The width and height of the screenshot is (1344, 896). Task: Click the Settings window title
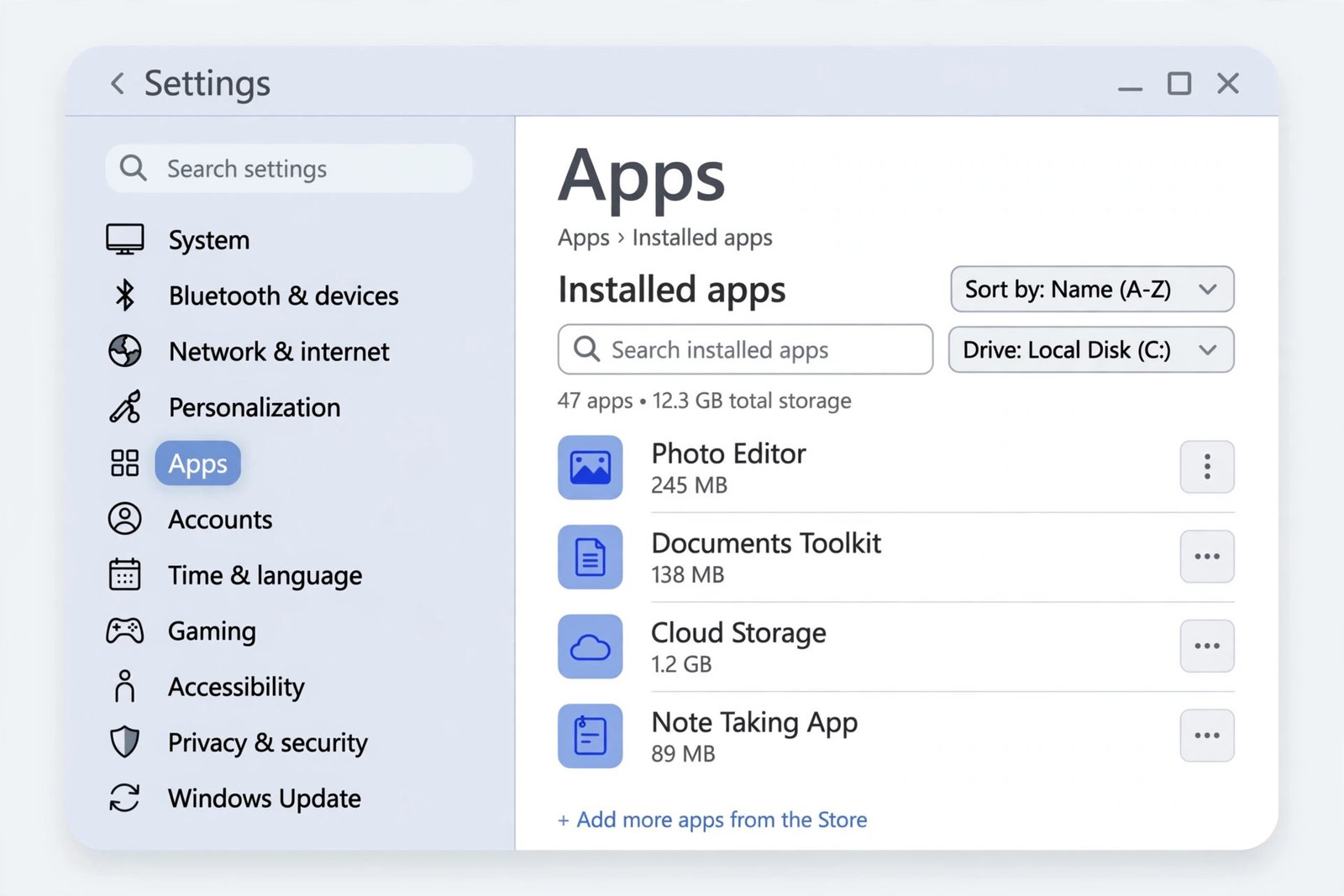[x=207, y=83]
